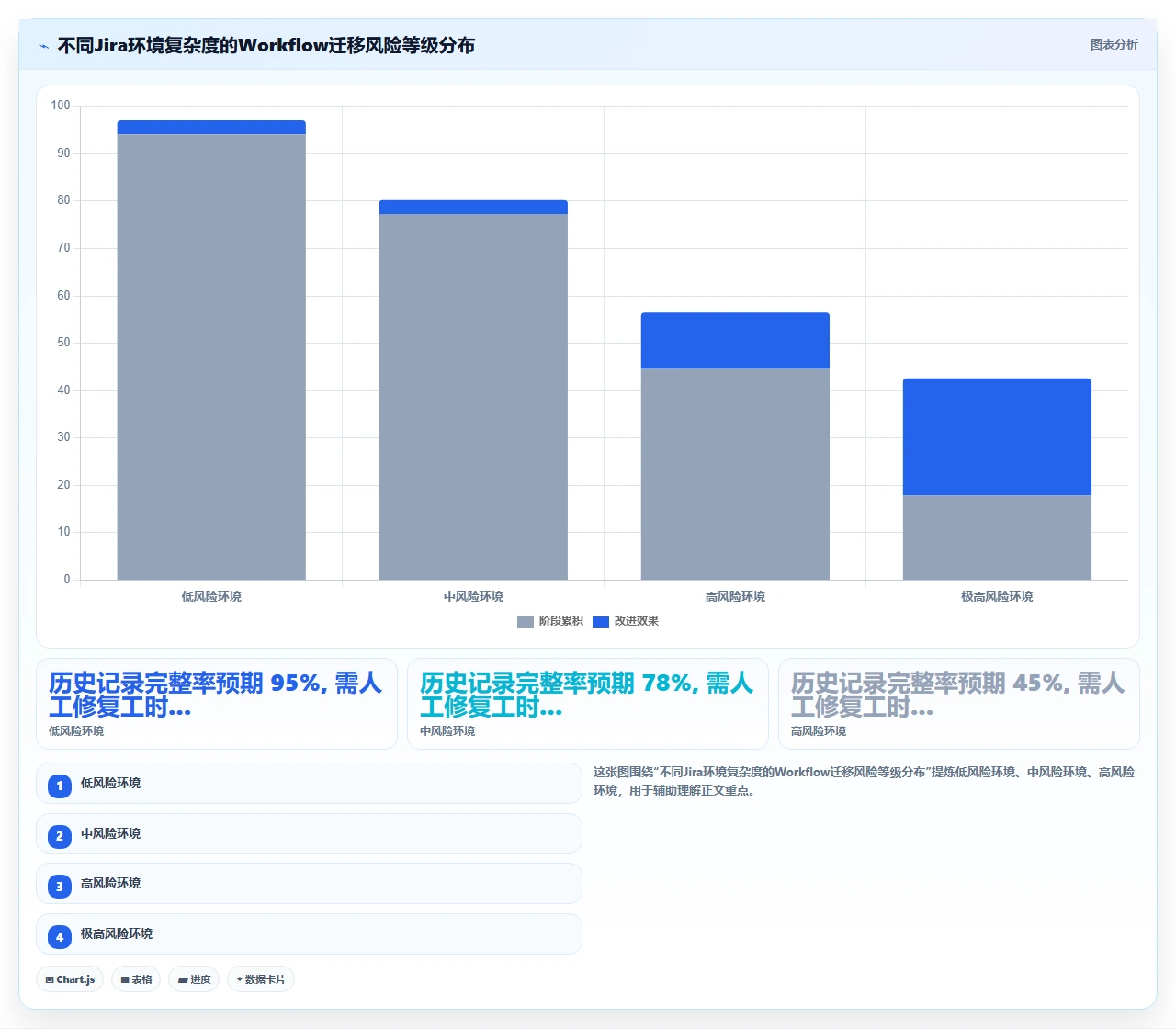Click the number 3 badge icon
Image resolution: width=1176 pixels, height=1029 pixels.
pyautogui.click(x=60, y=887)
